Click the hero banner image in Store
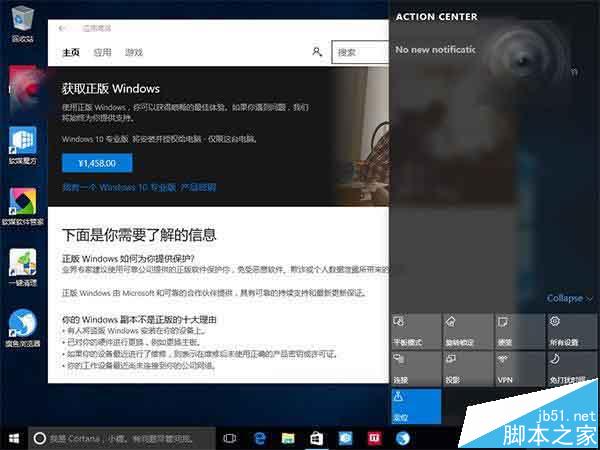The height and width of the screenshot is (450, 600). pyautogui.click(x=363, y=137)
